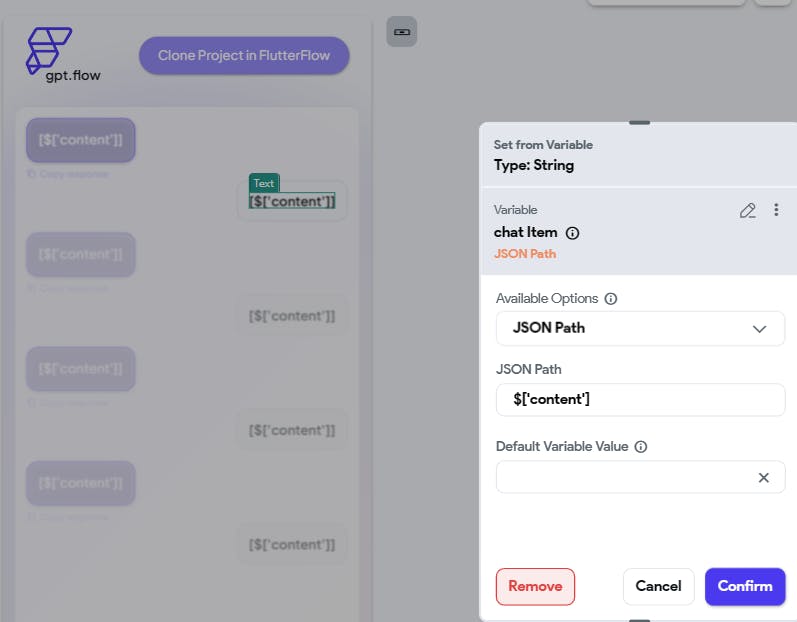The width and height of the screenshot is (797, 622).
Task: Click the small widget icon above the canvas
Action: (x=402, y=32)
